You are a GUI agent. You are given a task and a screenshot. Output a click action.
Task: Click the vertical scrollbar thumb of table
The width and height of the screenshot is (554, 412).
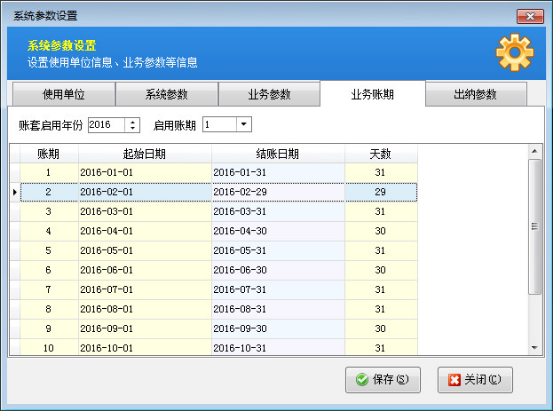(535, 226)
